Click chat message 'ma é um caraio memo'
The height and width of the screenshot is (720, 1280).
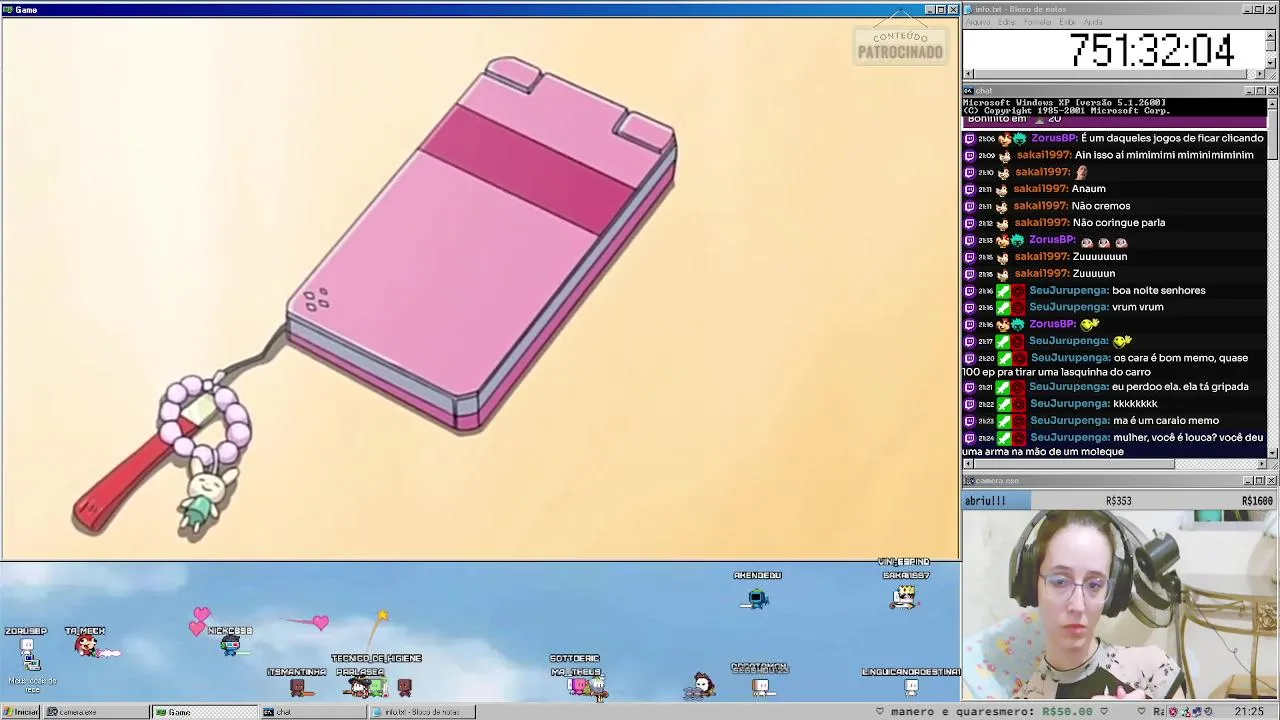pyautogui.click(x=1165, y=420)
